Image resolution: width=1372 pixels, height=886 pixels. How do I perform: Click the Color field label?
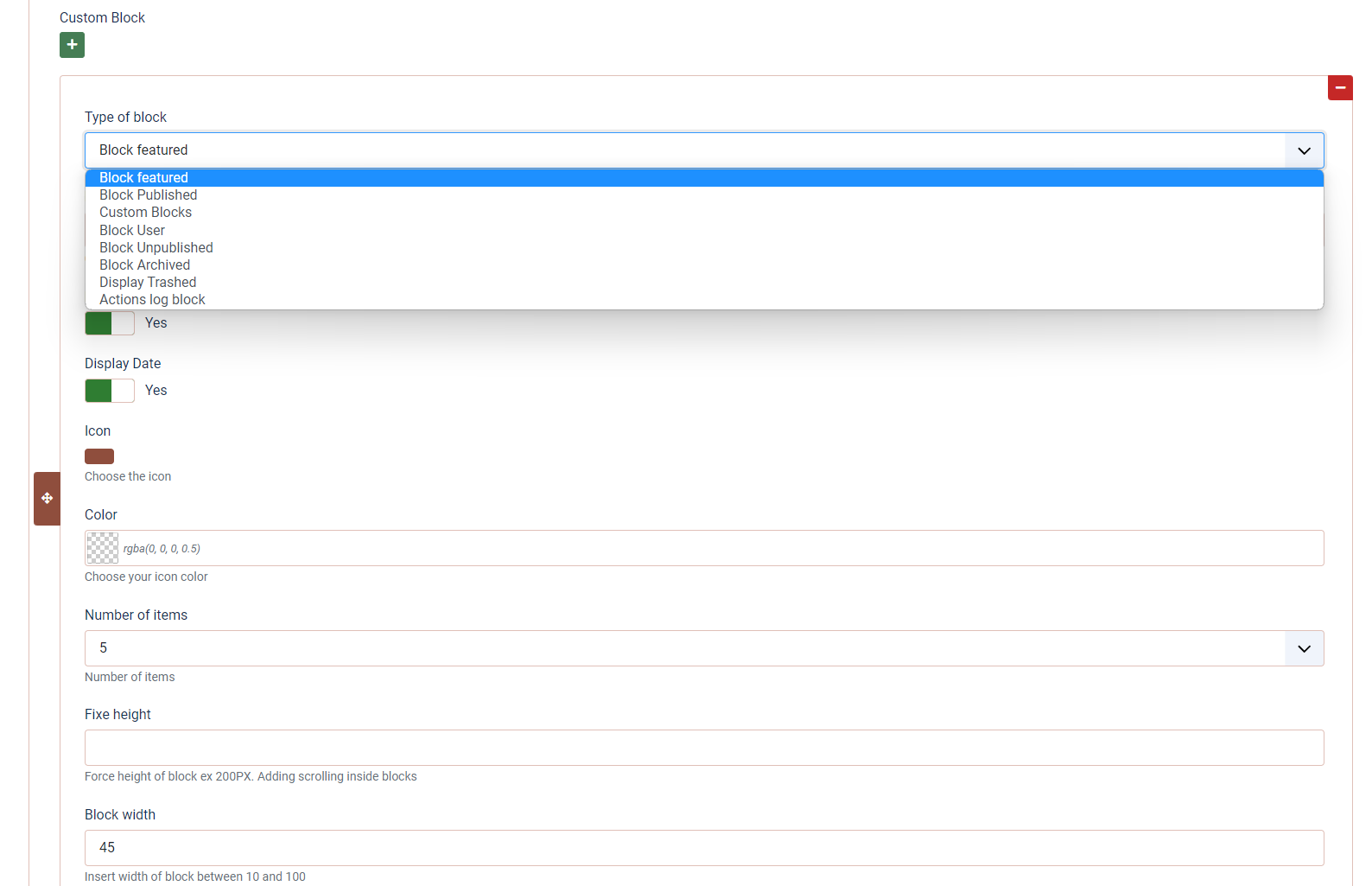pos(101,515)
